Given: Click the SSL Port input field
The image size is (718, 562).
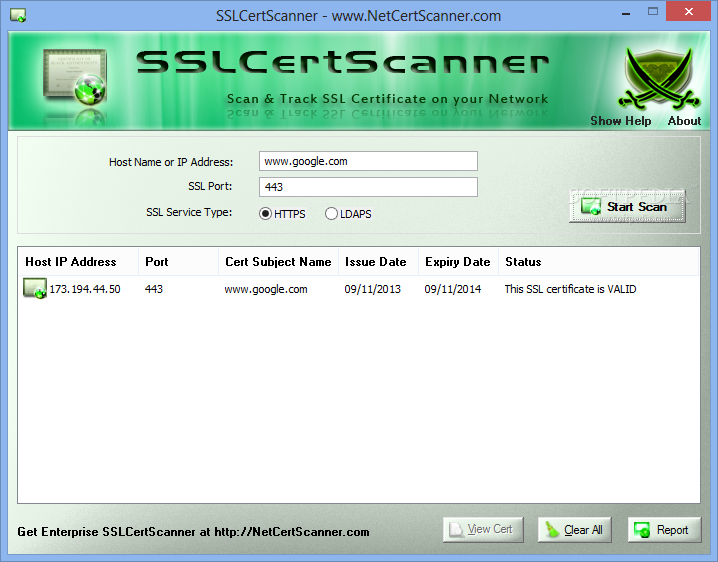Looking at the screenshot, I should point(368,187).
